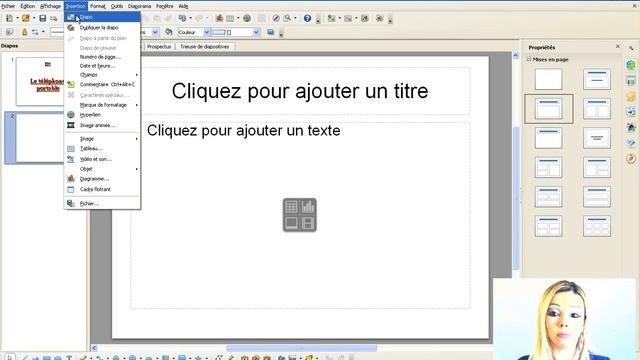Apply the centered text layout thumbnail
The image size is (640, 360).
(597, 138)
